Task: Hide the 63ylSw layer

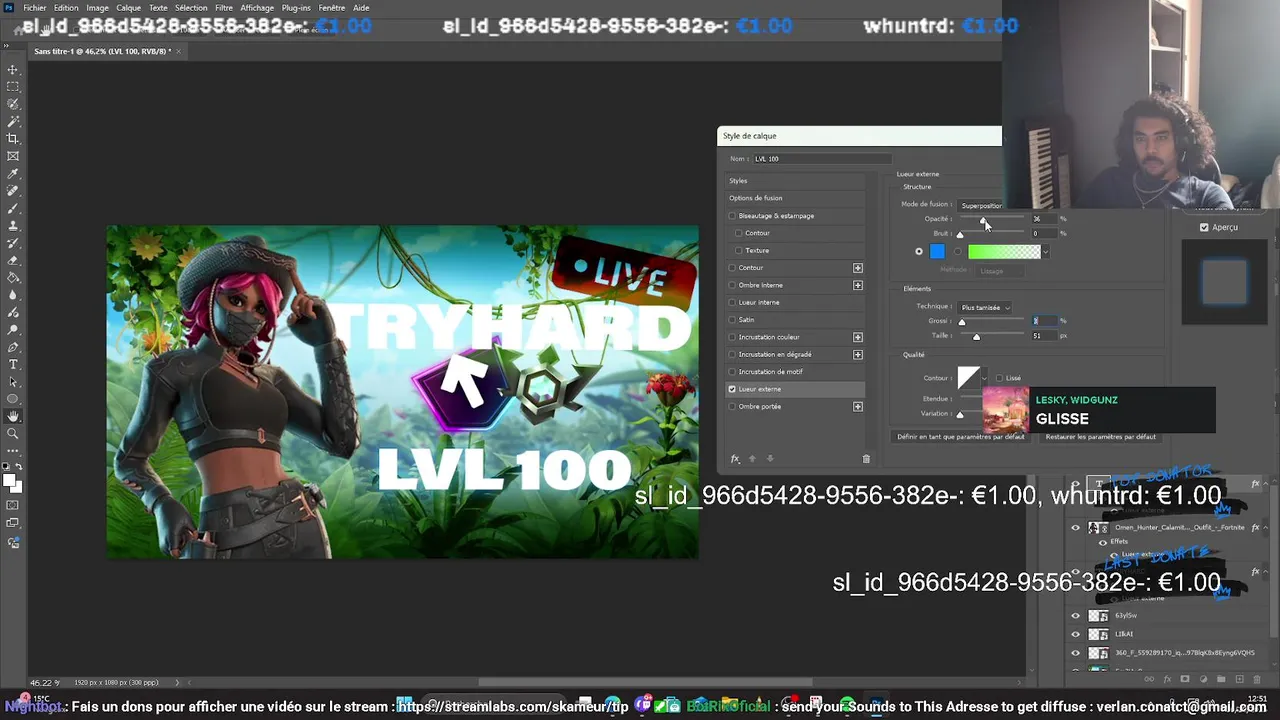Action: [x=1076, y=616]
